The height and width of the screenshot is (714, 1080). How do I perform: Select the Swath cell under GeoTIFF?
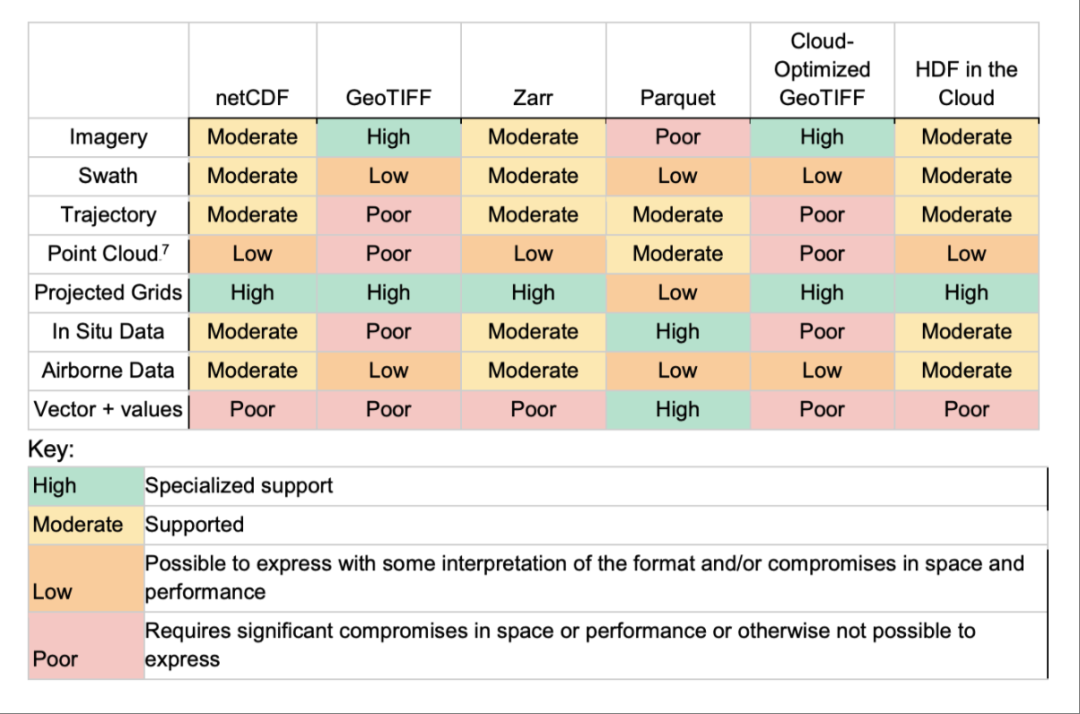pyautogui.click(x=388, y=176)
